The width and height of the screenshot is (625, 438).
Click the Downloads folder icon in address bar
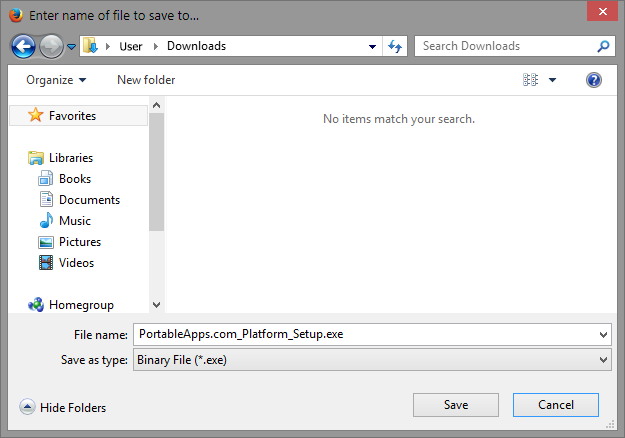[90, 46]
